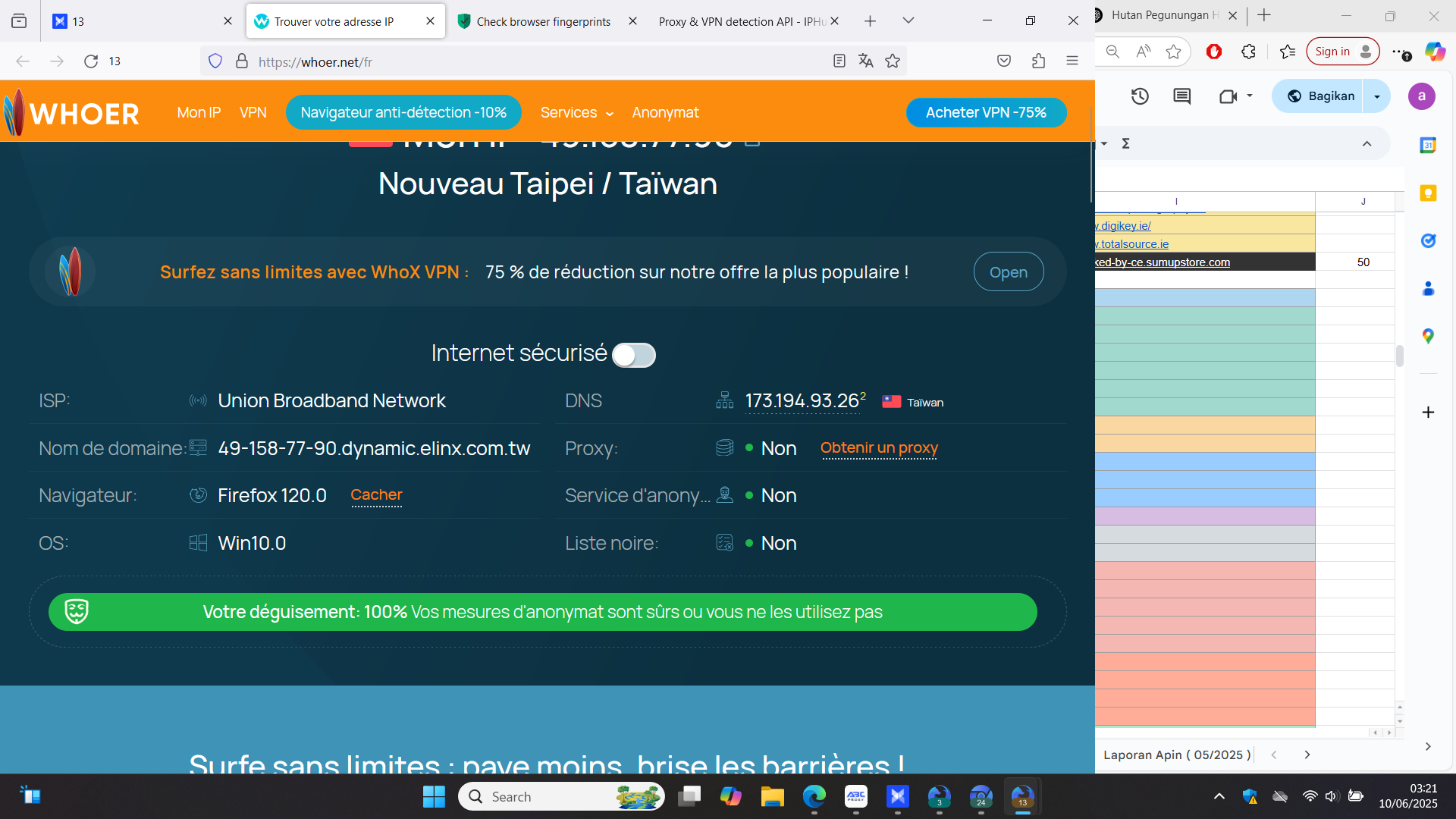1456x819 pixels.
Task: Open the comments icon in Sheets
Action: (1181, 96)
